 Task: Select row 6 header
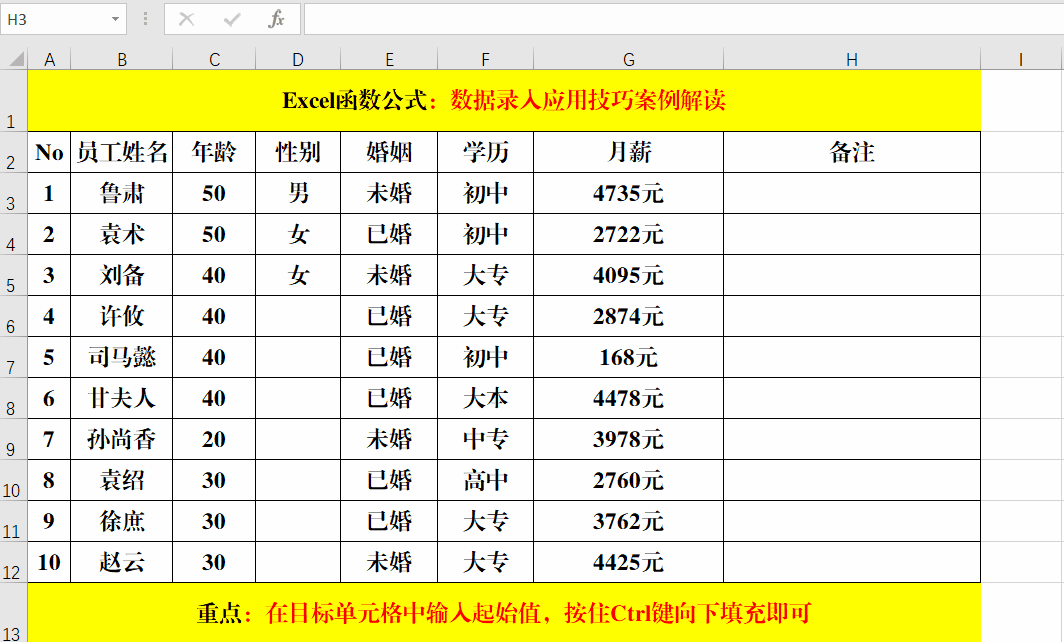pos(14,316)
